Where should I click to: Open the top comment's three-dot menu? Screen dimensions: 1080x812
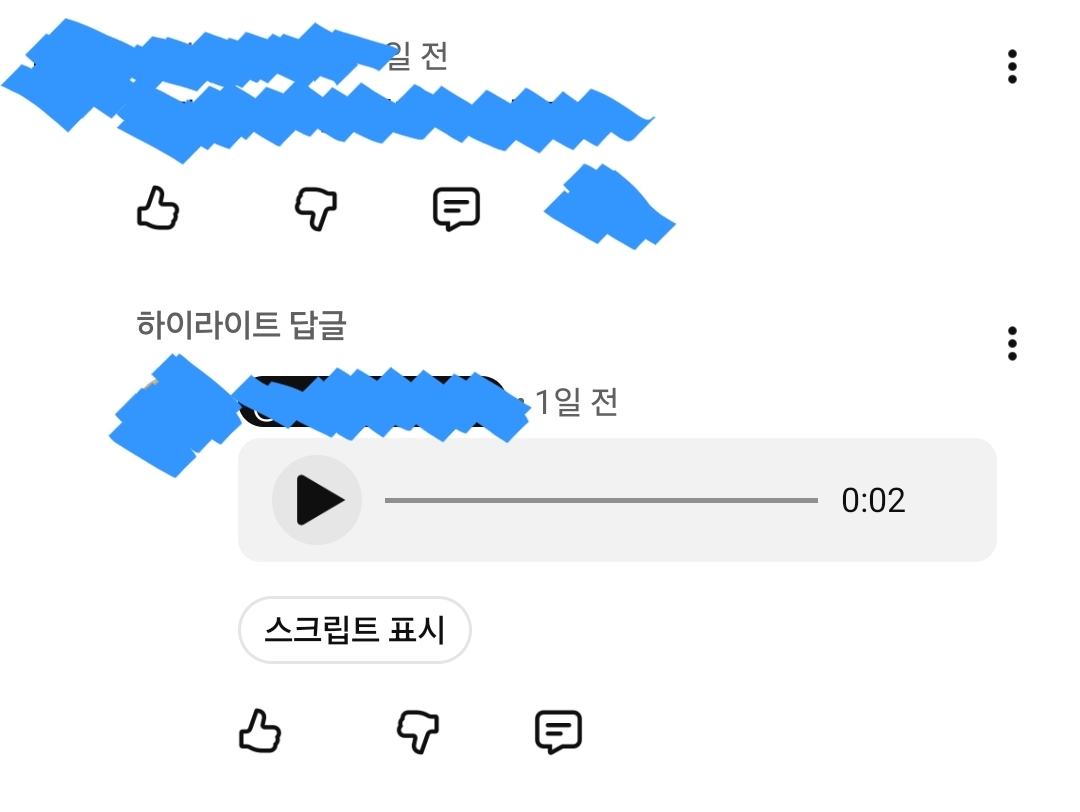pos(1012,67)
